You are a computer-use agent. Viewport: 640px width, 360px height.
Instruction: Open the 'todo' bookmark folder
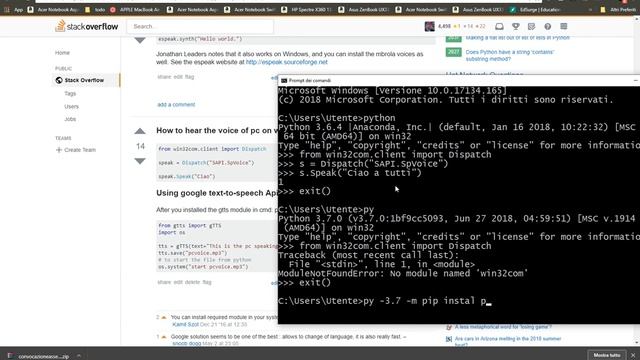pyautogui.click(x=95, y=9)
